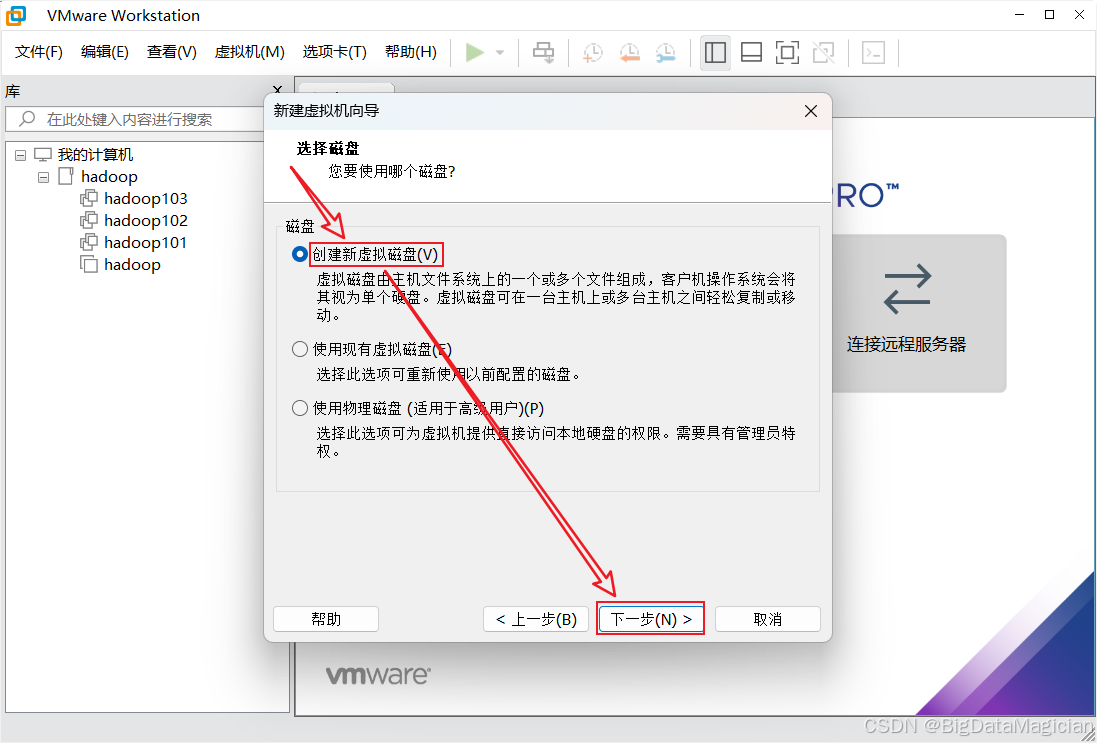Image resolution: width=1097 pixels, height=743 pixels.
Task: Click the Unity mode toolbar icon
Action: point(823,52)
